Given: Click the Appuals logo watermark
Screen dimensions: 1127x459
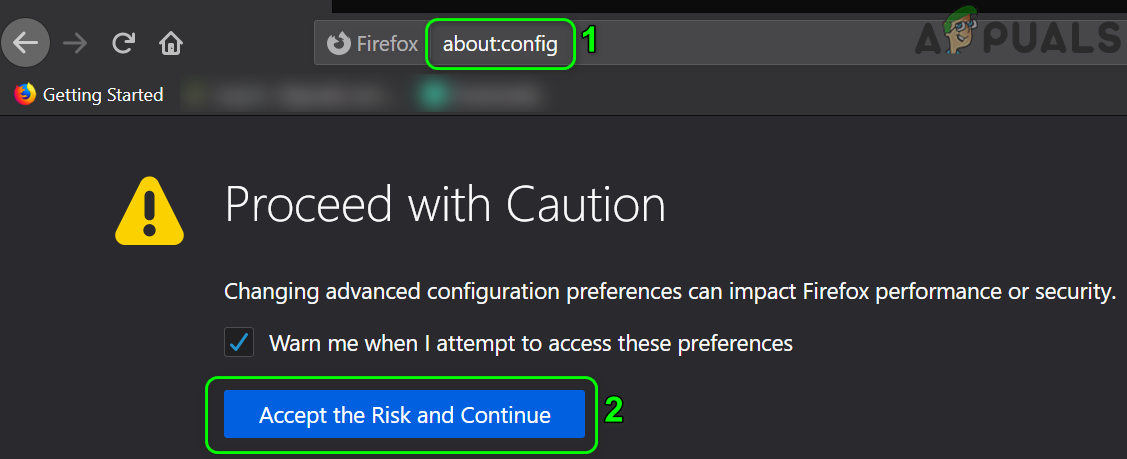Looking at the screenshot, I should click(1049, 39).
